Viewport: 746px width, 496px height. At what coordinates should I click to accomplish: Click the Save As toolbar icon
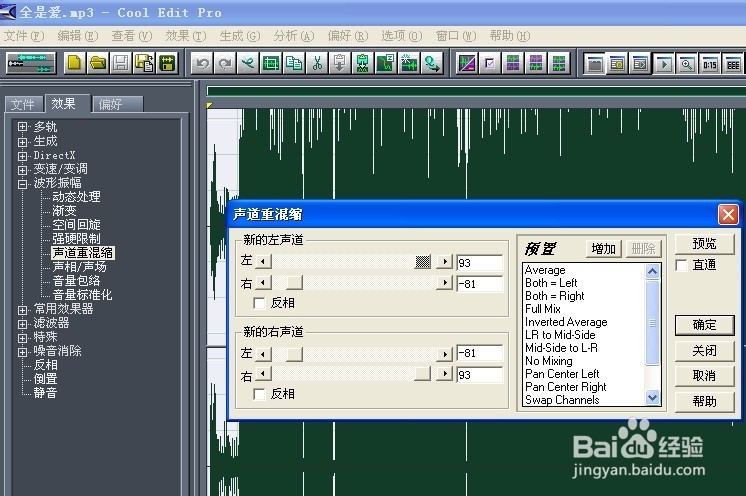point(144,63)
